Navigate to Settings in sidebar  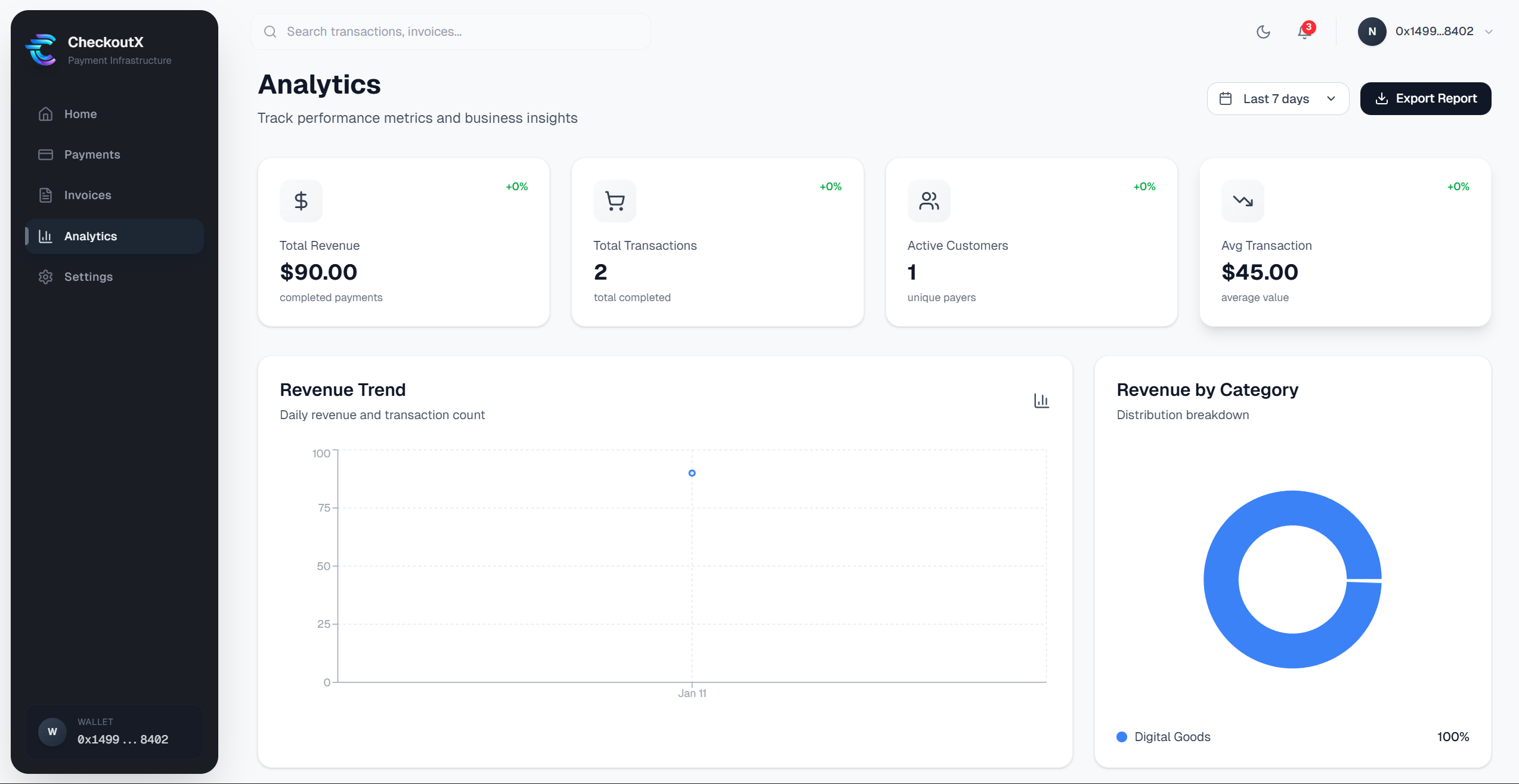(88, 277)
